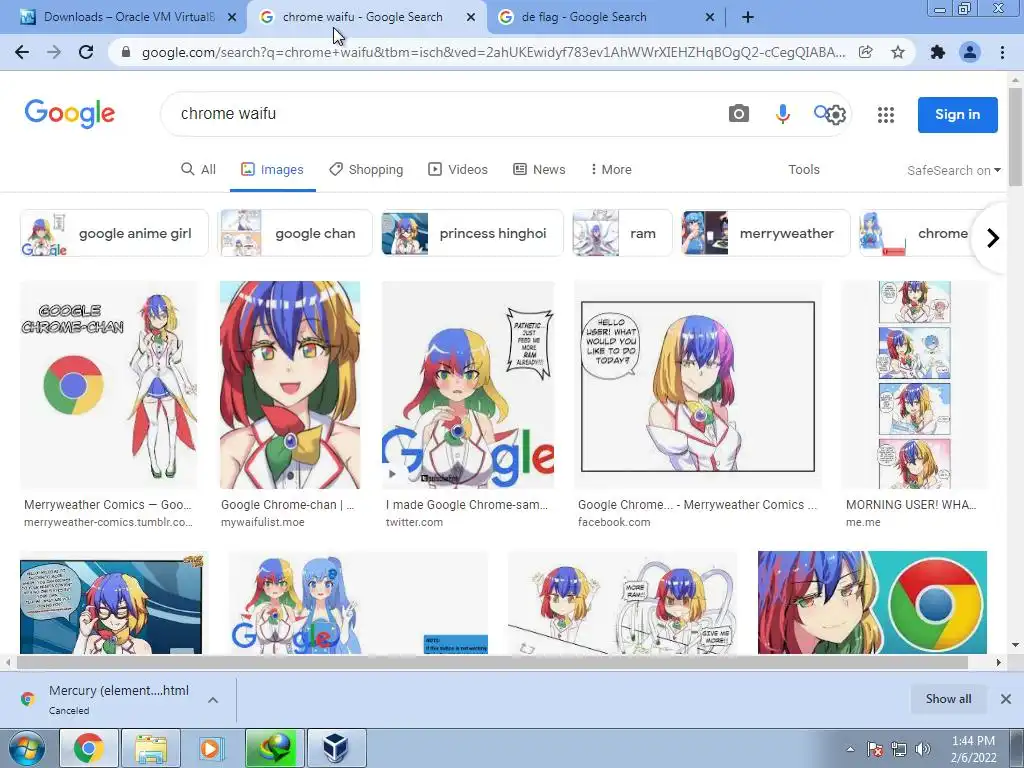Switch to Shopping results
The image size is (1024, 768).
pyautogui.click(x=366, y=169)
